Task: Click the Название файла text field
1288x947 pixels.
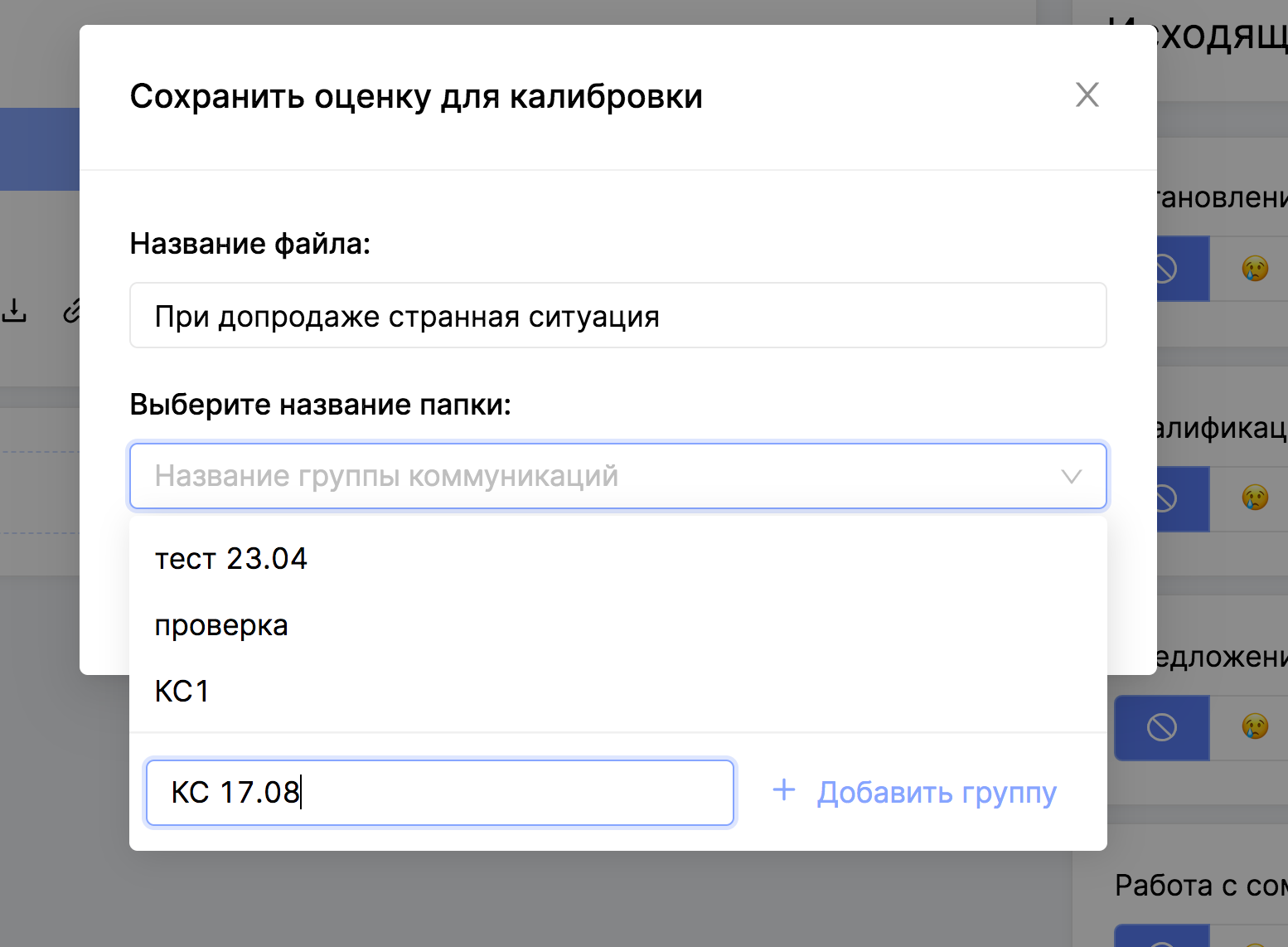Action: click(617, 316)
